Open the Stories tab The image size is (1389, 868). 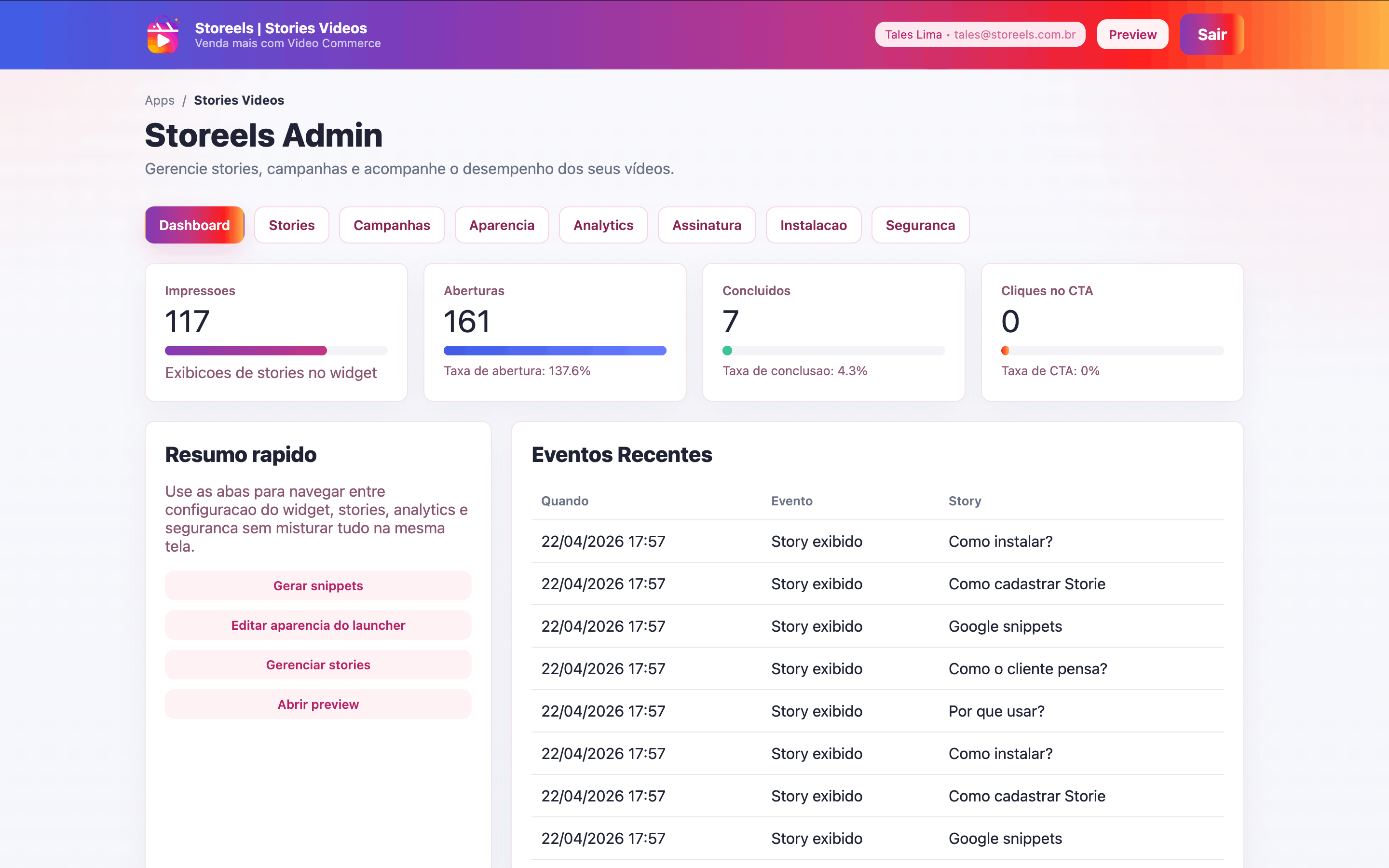point(292,225)
